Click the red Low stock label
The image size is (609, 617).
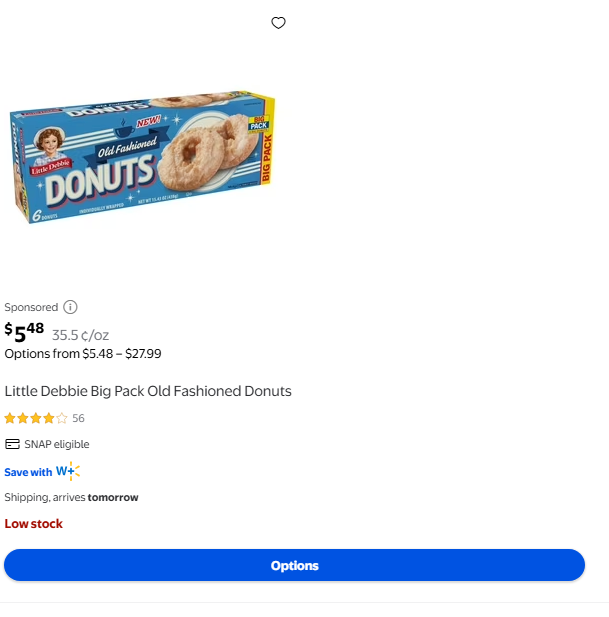[x=33, y=523]
